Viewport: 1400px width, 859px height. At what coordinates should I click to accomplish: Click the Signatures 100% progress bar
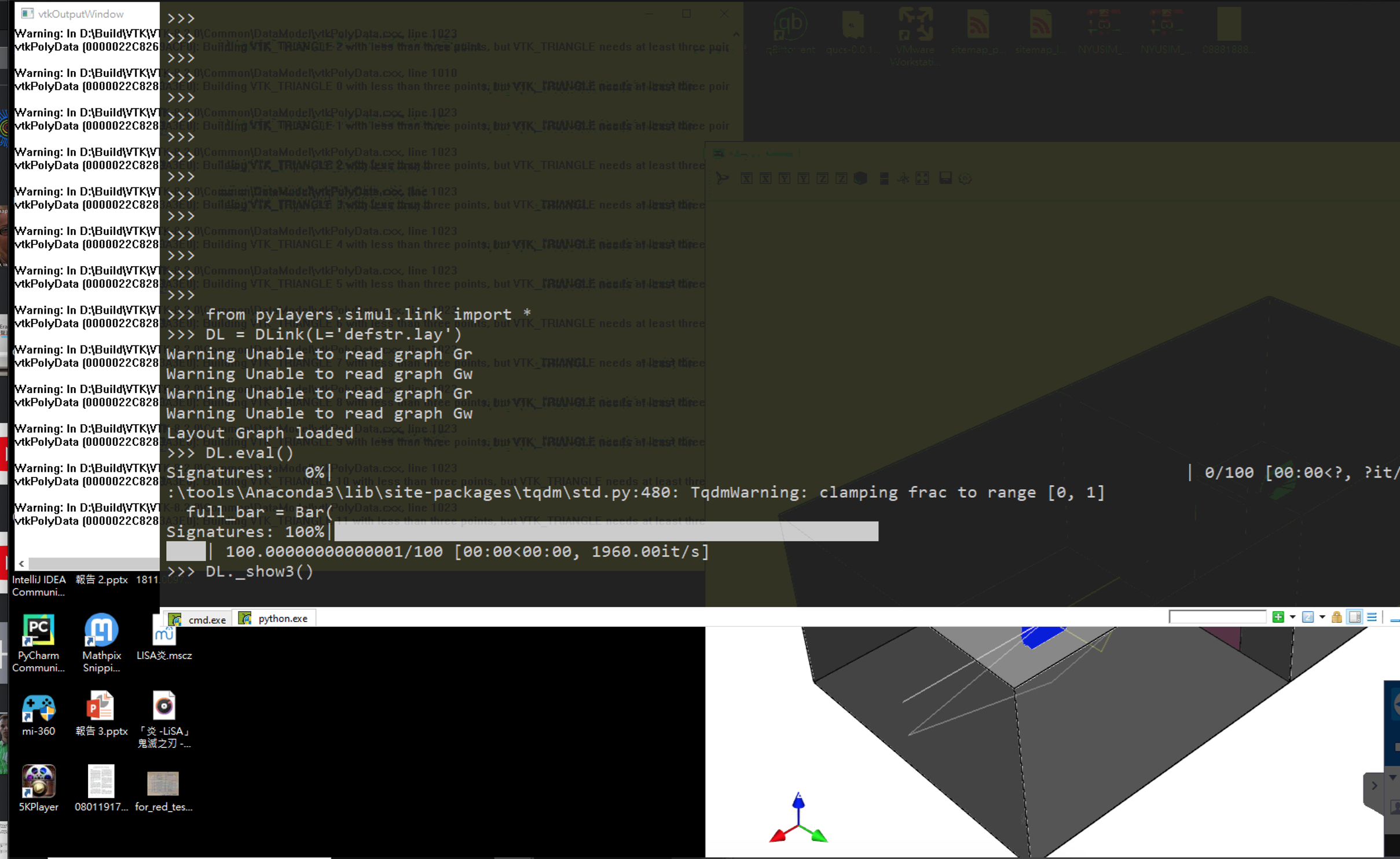pyautogui.click(x=606, y=531)
